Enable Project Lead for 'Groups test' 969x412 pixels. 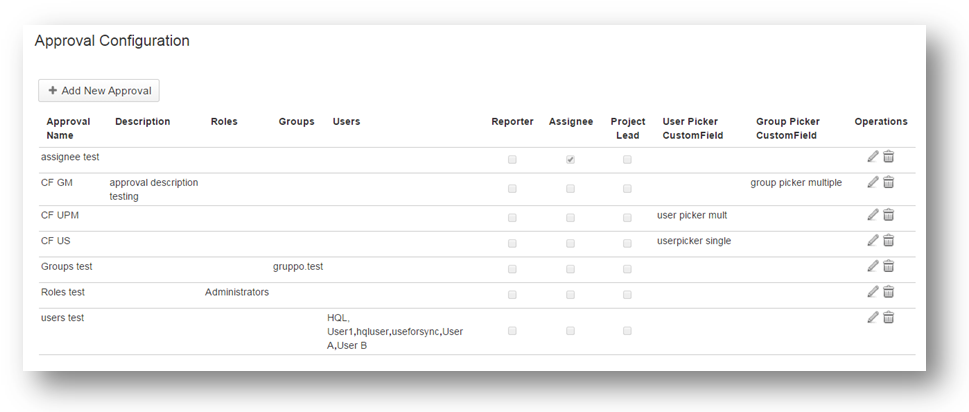pyautogui.click(x=627, y=269)
